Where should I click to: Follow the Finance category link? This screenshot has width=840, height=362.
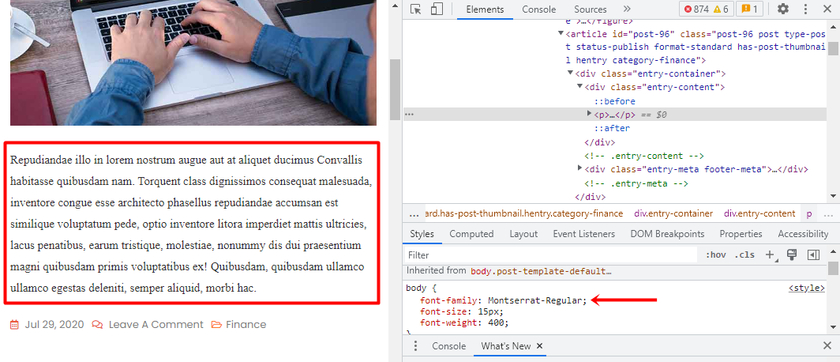coord(246,325)
